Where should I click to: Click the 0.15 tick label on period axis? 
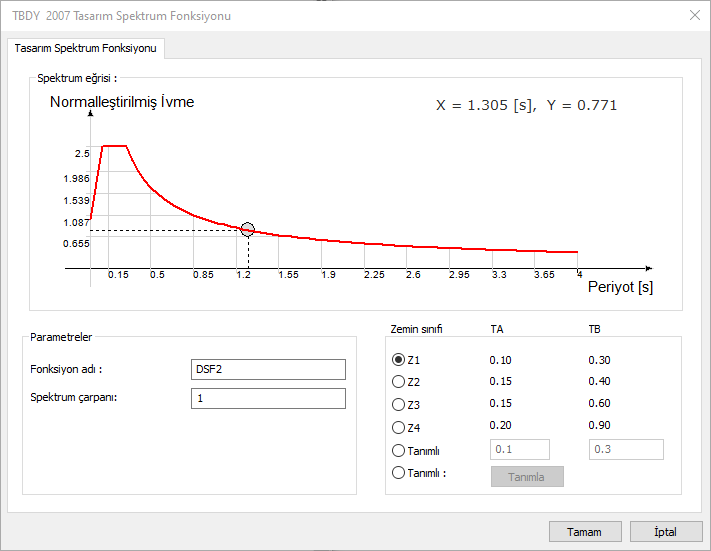pyautogui.click(x=118, y=274)
